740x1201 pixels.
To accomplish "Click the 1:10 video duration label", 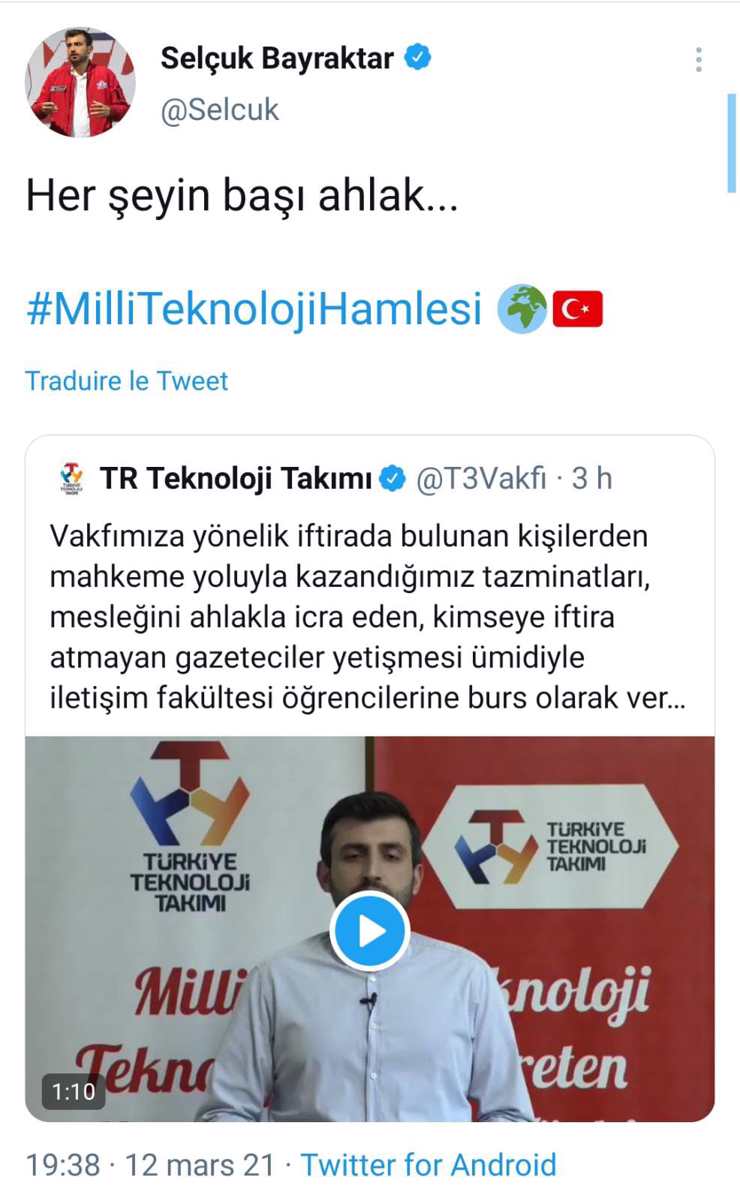I will [73, 1091].
